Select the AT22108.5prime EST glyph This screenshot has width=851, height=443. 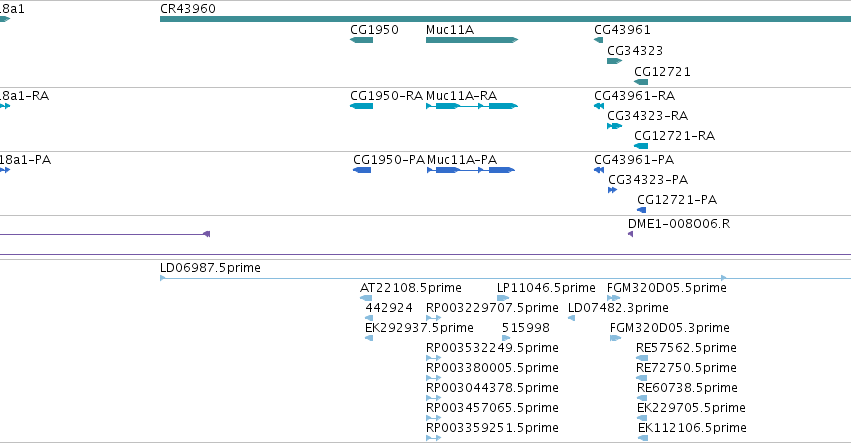(x=366, y=298)
